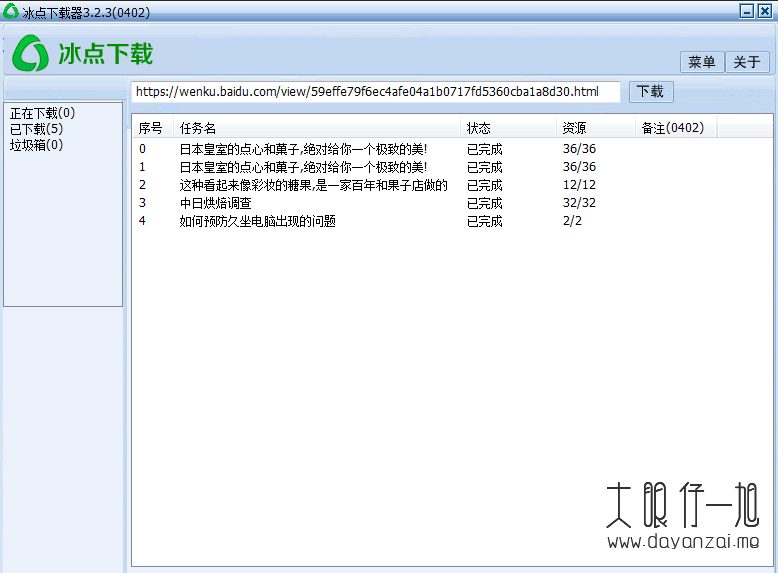The width and height of the screenshot is (778, 573).
Task: Select 已下载(5) in the sidebar
Action: point(36,129)
